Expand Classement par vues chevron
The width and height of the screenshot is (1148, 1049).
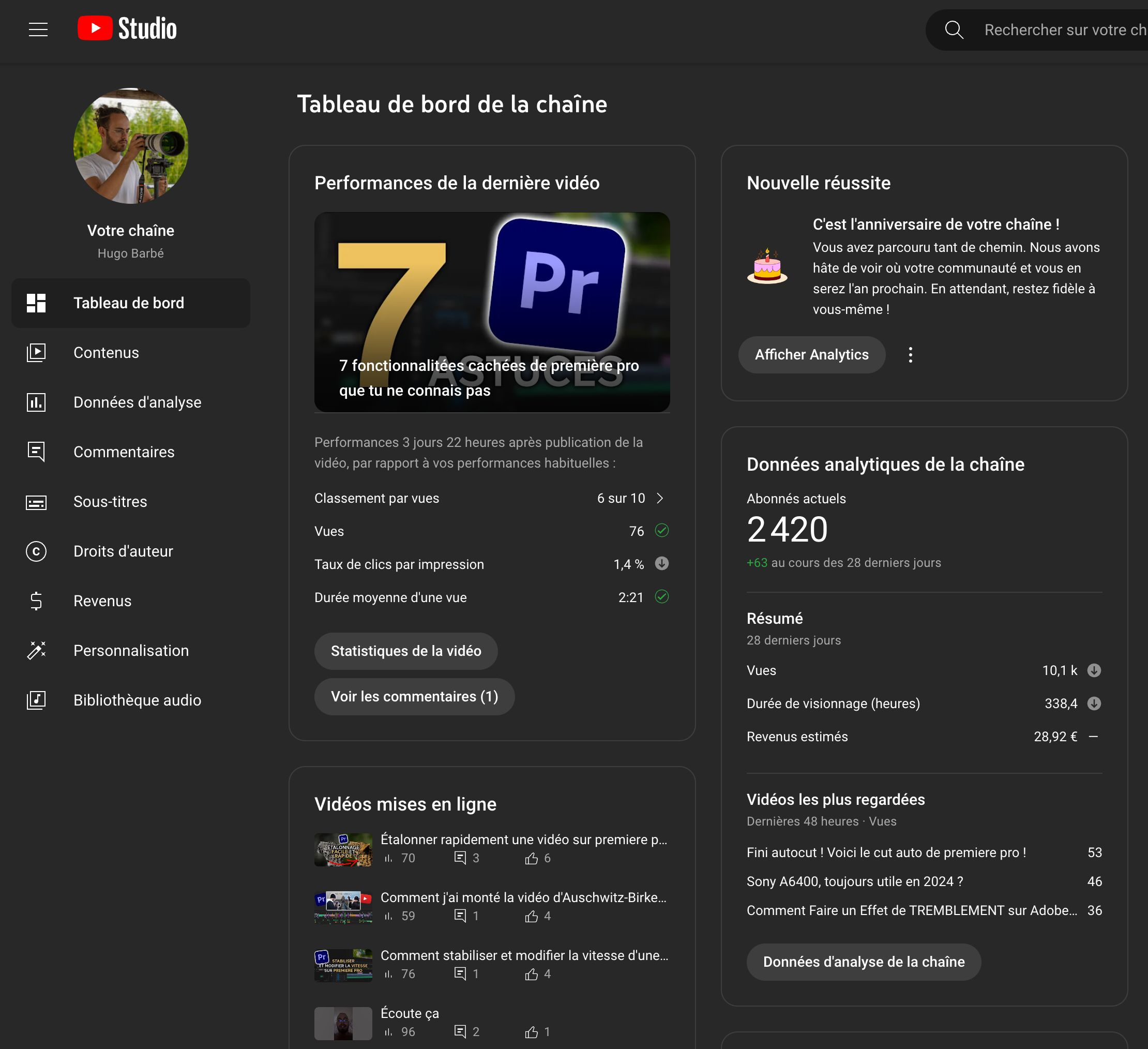coord(660,498)
